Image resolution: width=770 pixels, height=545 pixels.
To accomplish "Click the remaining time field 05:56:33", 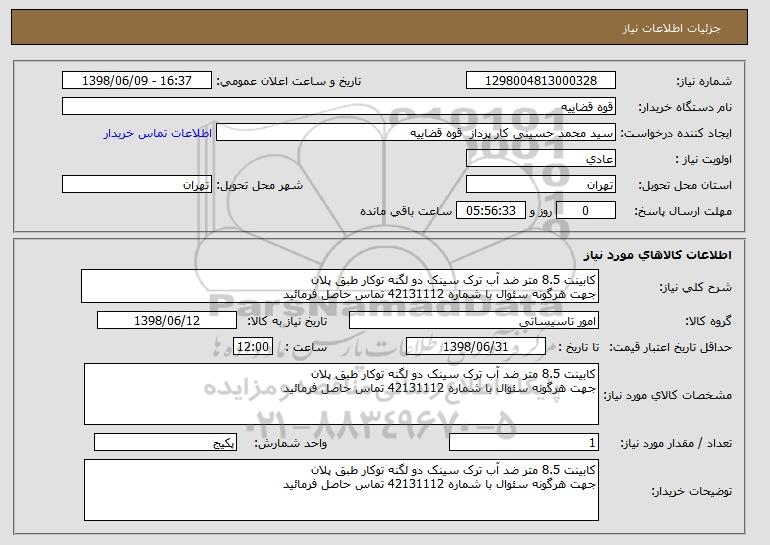I will pyautogui.click(x=491, y=211).
